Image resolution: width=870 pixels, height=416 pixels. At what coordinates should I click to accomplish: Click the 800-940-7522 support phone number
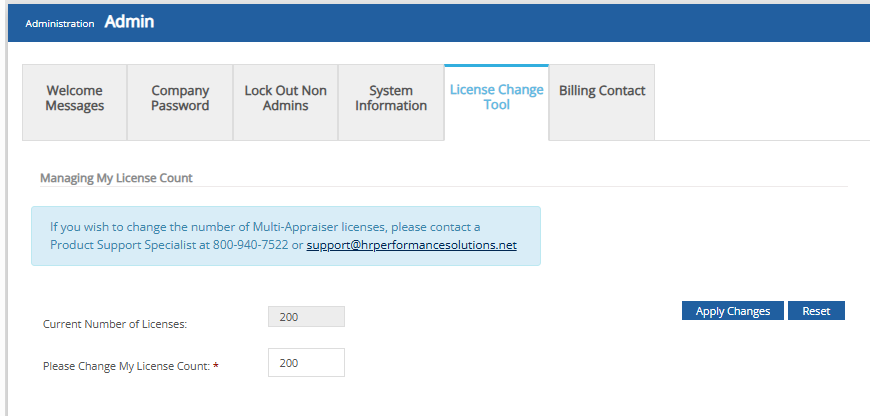250,245
